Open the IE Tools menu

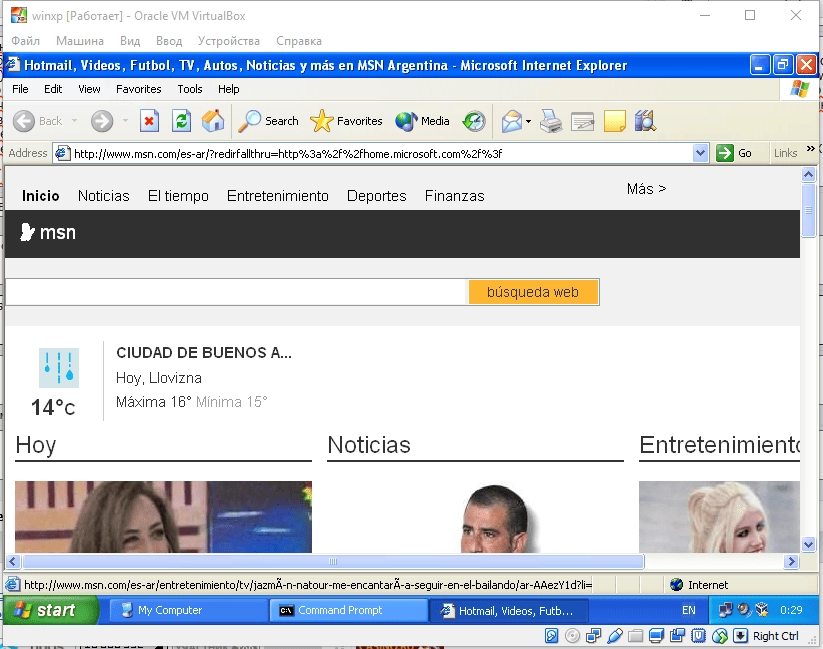click(x=189, y=89)
